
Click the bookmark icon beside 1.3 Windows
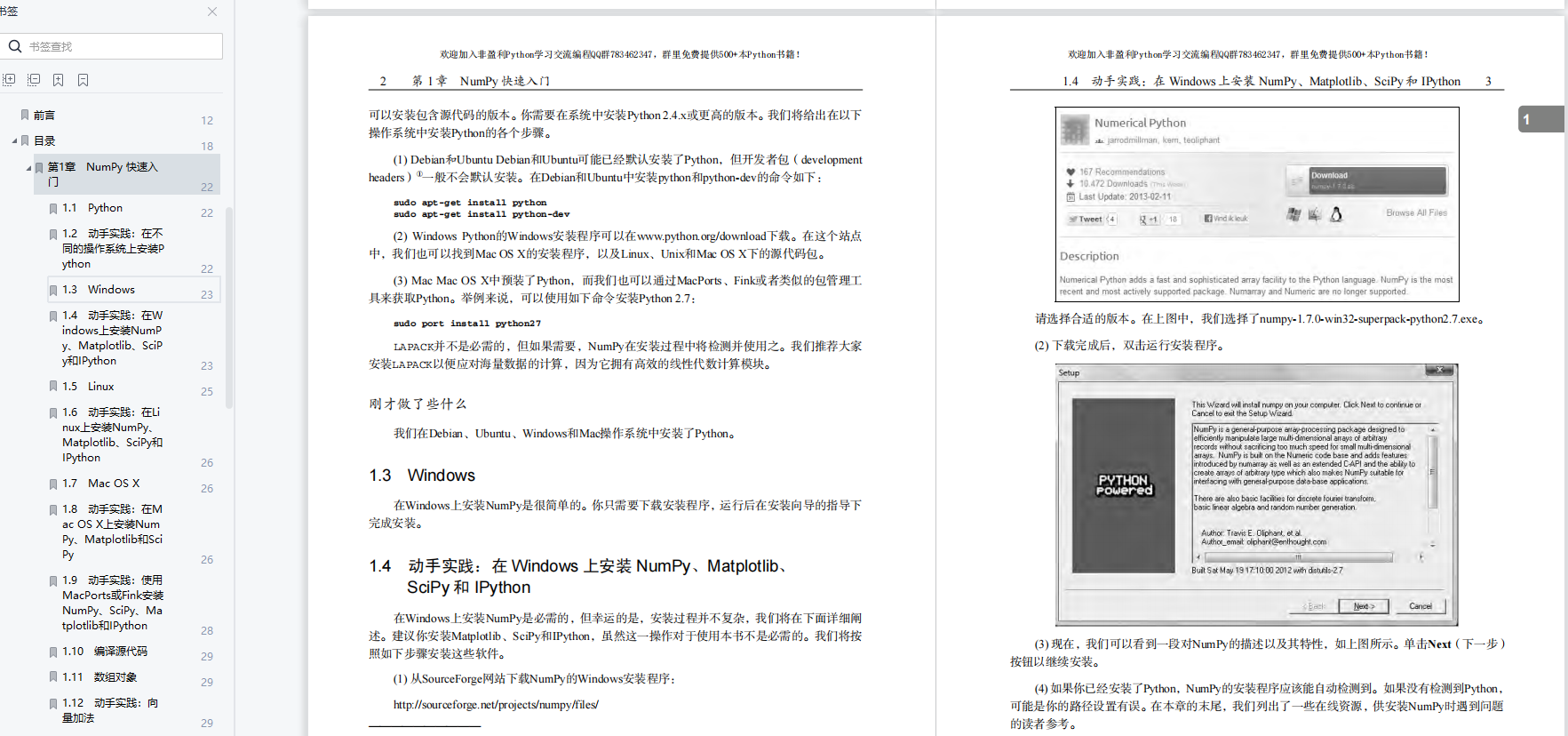(53, 290)
